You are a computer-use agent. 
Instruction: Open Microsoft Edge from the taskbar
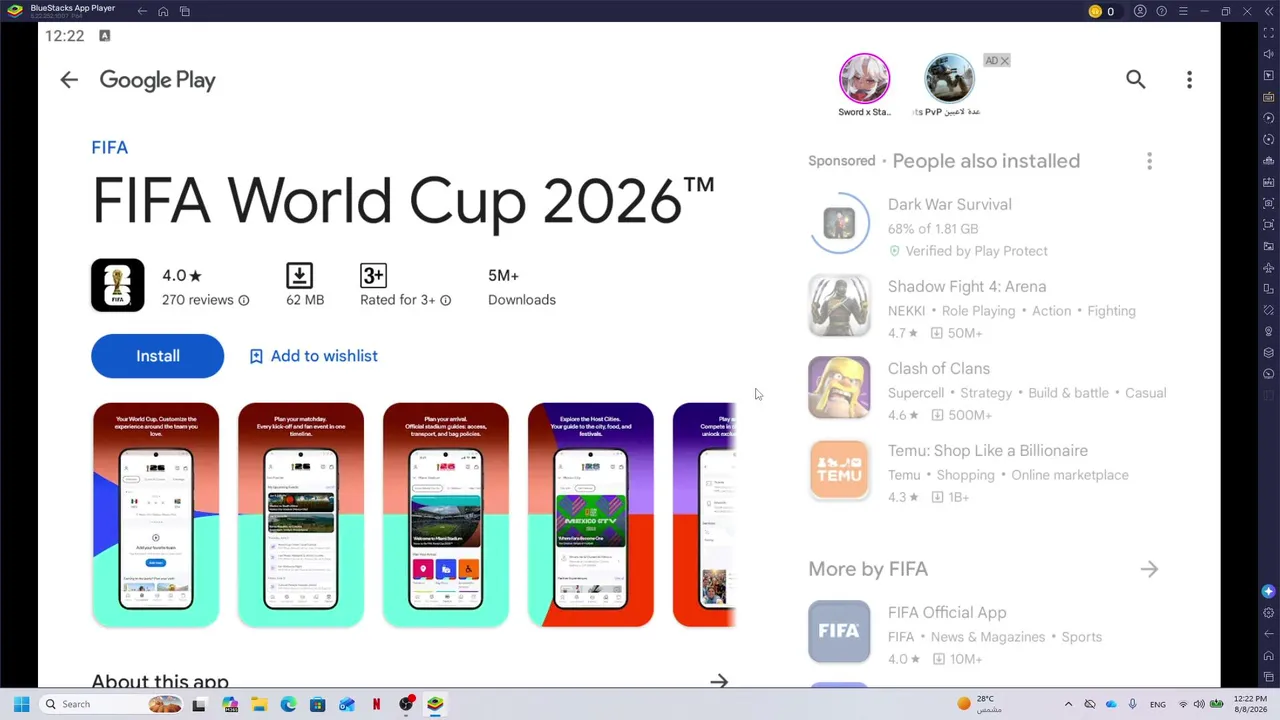coord(288,704)
